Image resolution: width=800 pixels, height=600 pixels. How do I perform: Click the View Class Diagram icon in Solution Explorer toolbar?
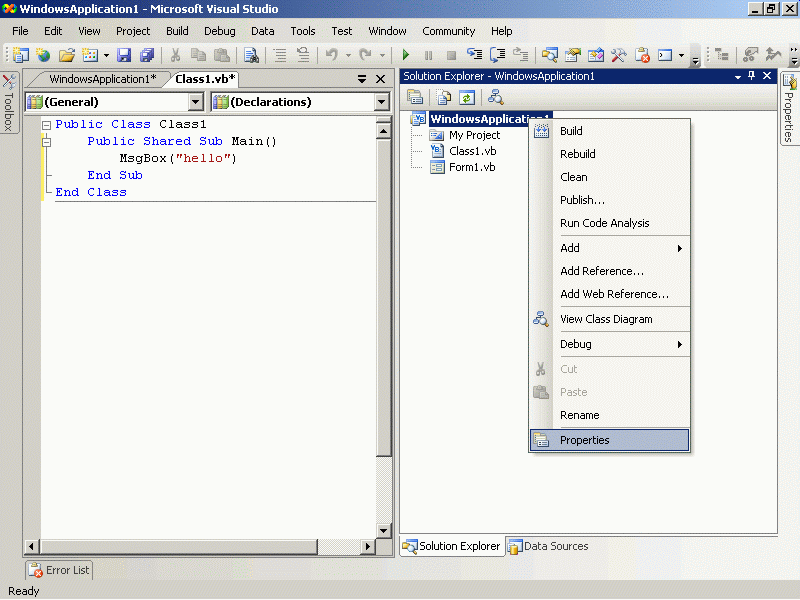pyautogui.click(x=494, y=97)
